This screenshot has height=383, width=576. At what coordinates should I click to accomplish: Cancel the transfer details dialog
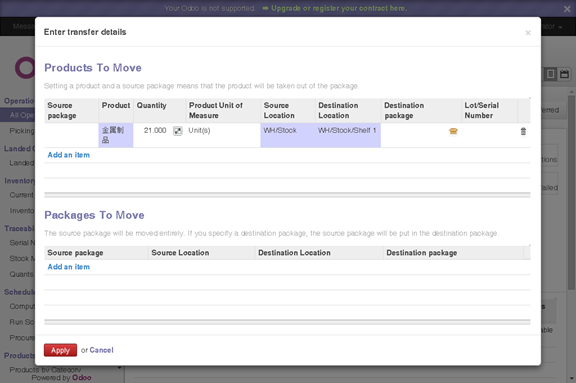tap(101, 350)
